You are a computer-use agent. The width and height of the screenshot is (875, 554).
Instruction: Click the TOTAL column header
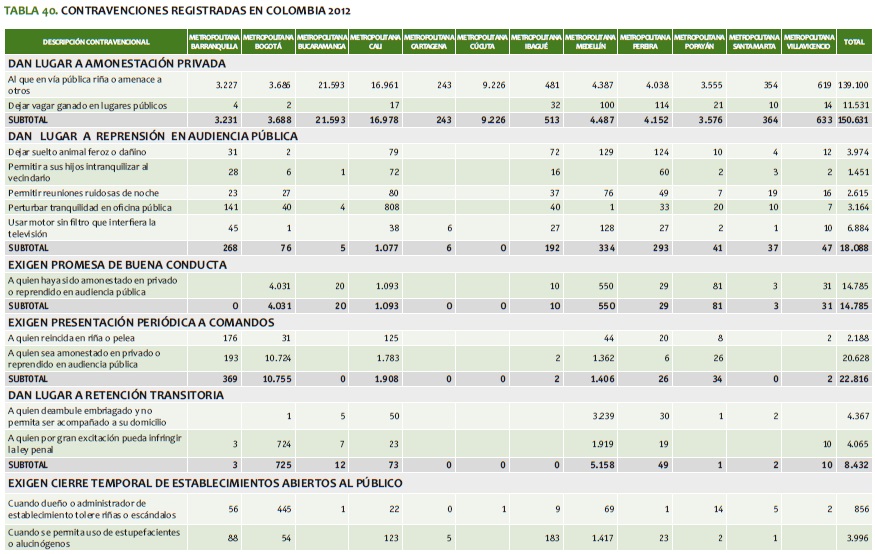tap(854, 42)
